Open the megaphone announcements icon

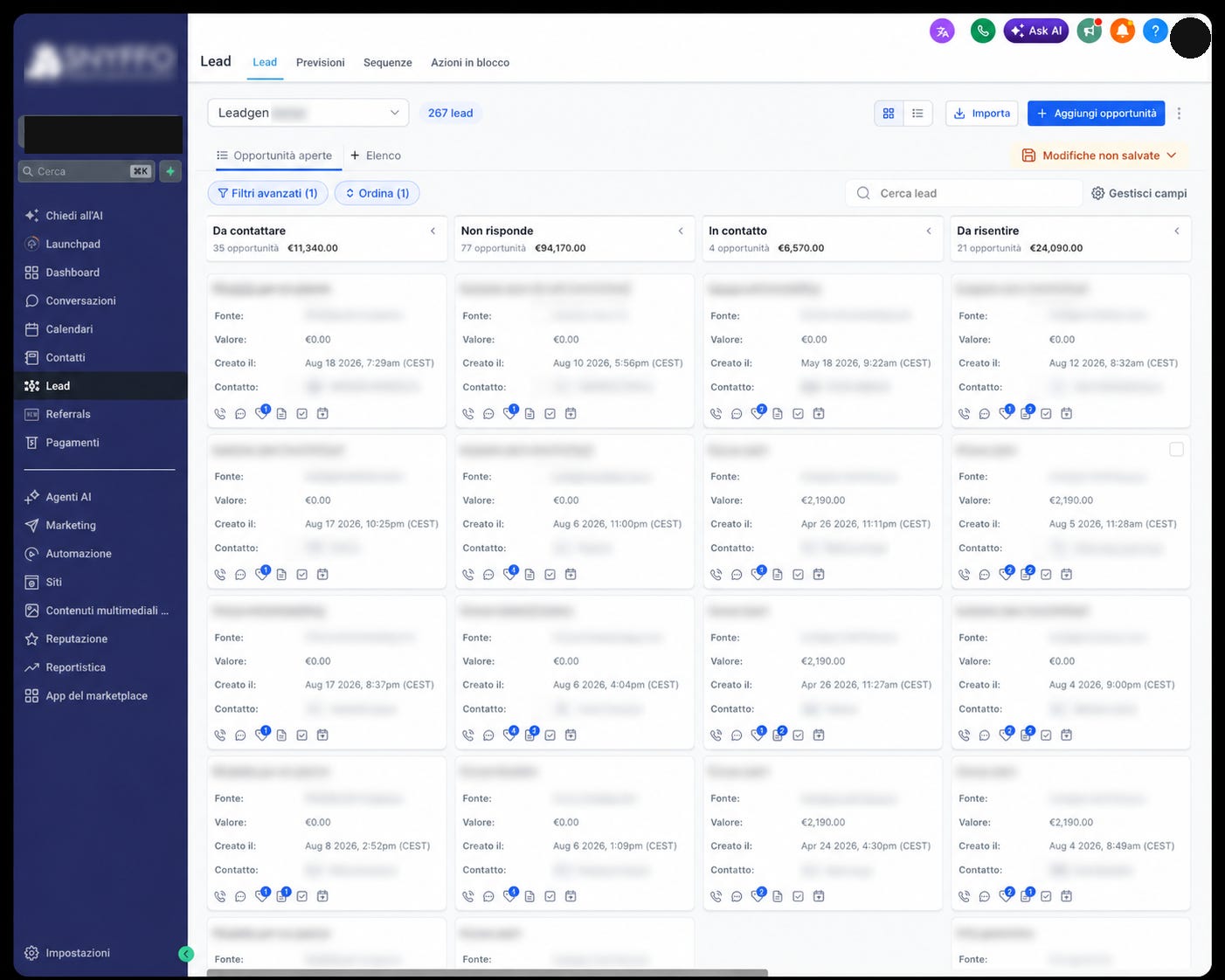(1089, 31)
